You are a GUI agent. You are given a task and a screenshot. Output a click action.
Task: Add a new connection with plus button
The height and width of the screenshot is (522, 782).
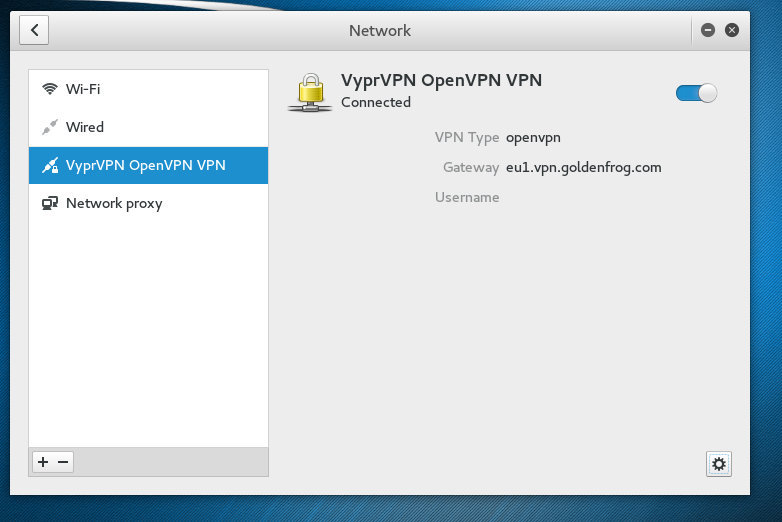43,462
